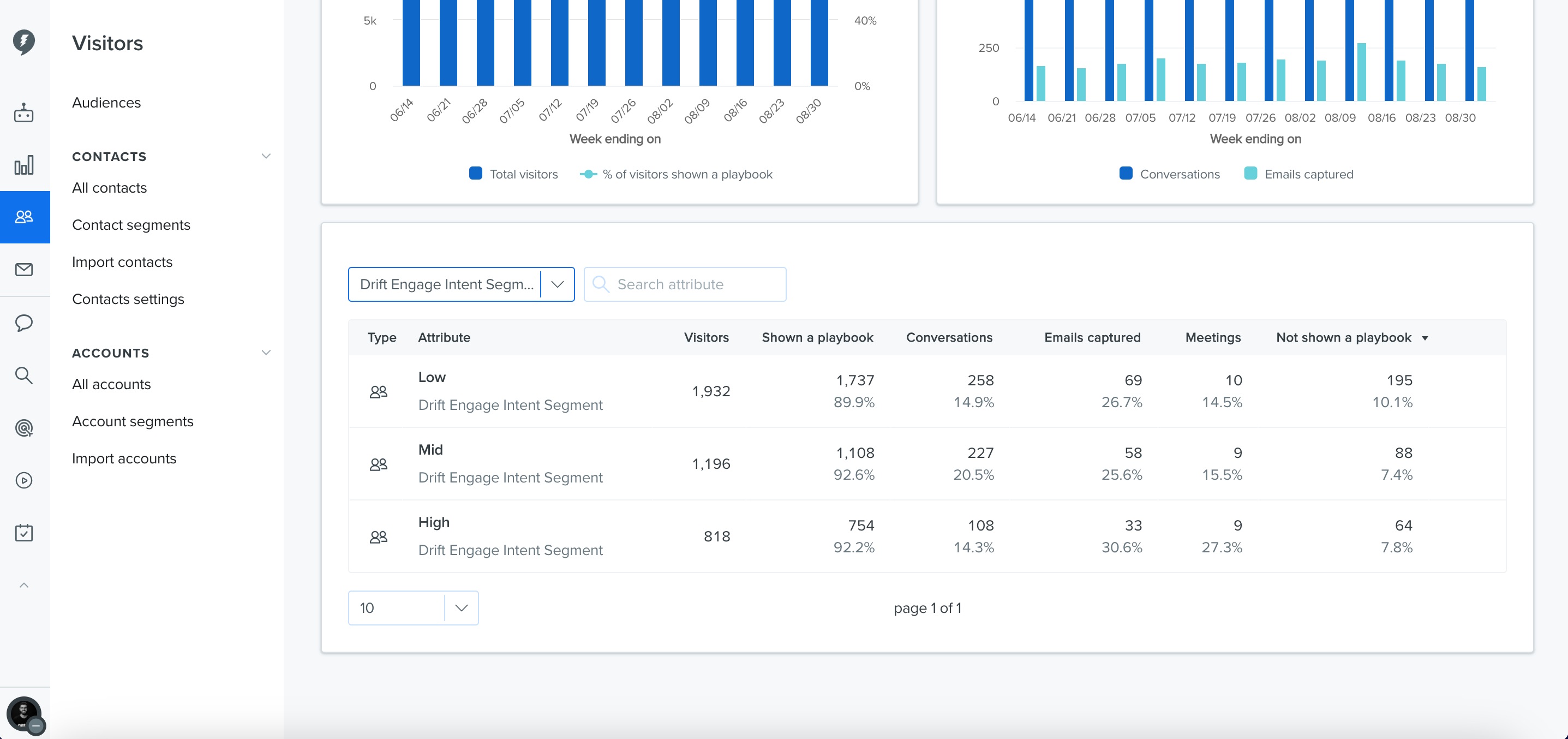Screen dimensions: 1568x739
Task: Toggle Total visitors legend entry
Action: tap(513, 174)
